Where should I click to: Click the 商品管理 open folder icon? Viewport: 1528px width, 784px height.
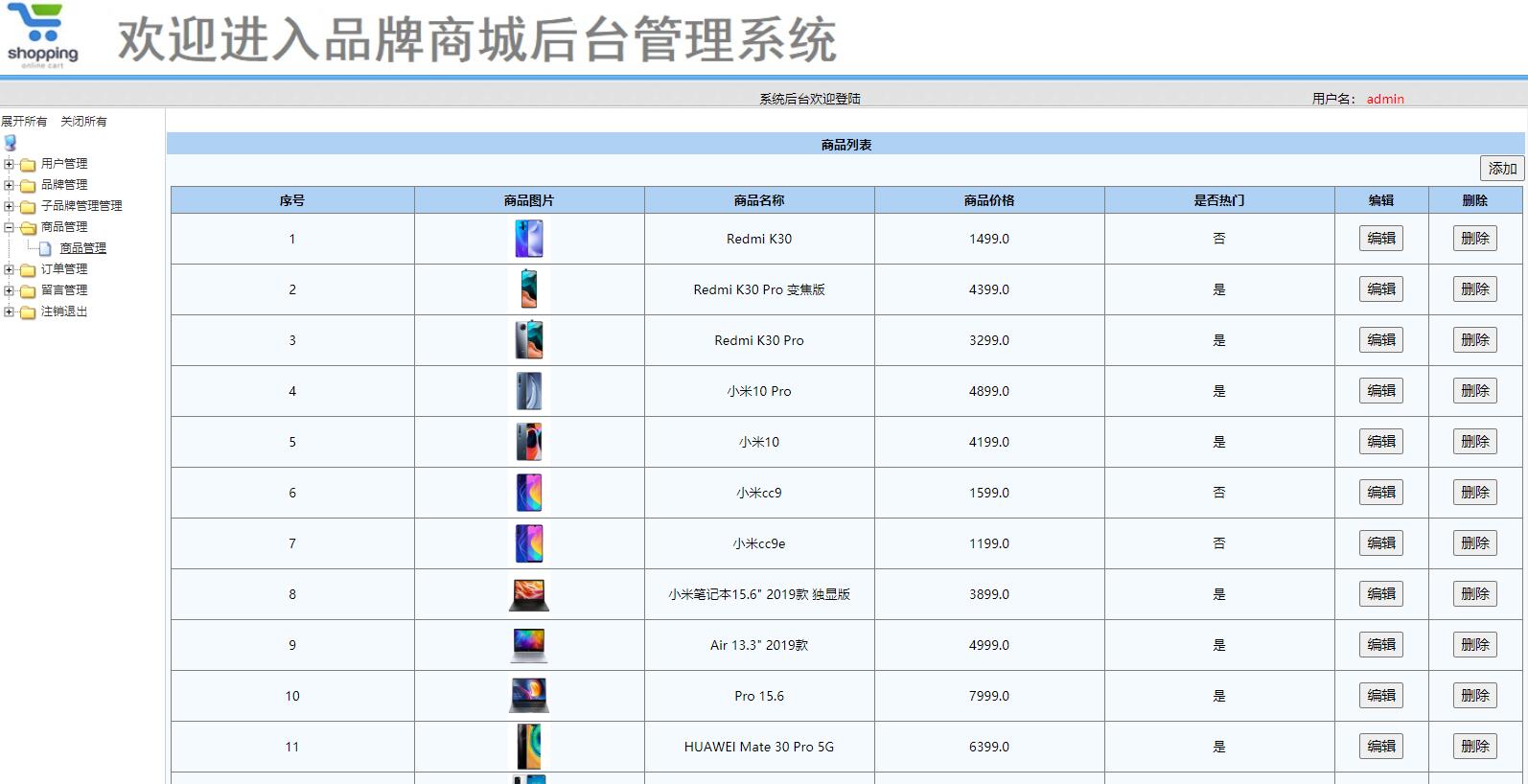pyautogui.click(x=28, y=227)
